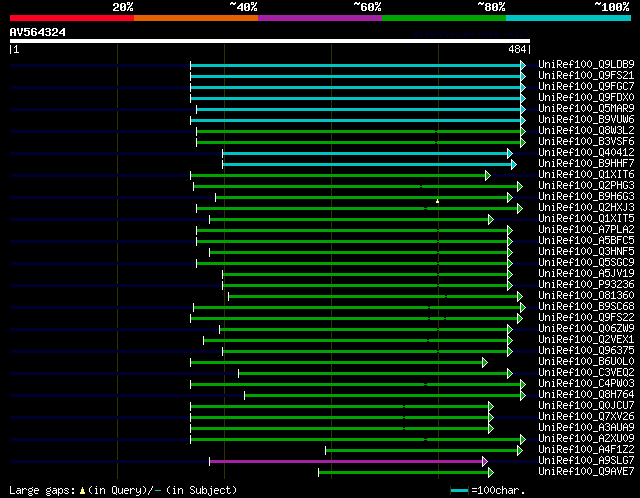Click the UniRef100_C4PW03 label
Screen dimensions: 640x498
(586, 384)
